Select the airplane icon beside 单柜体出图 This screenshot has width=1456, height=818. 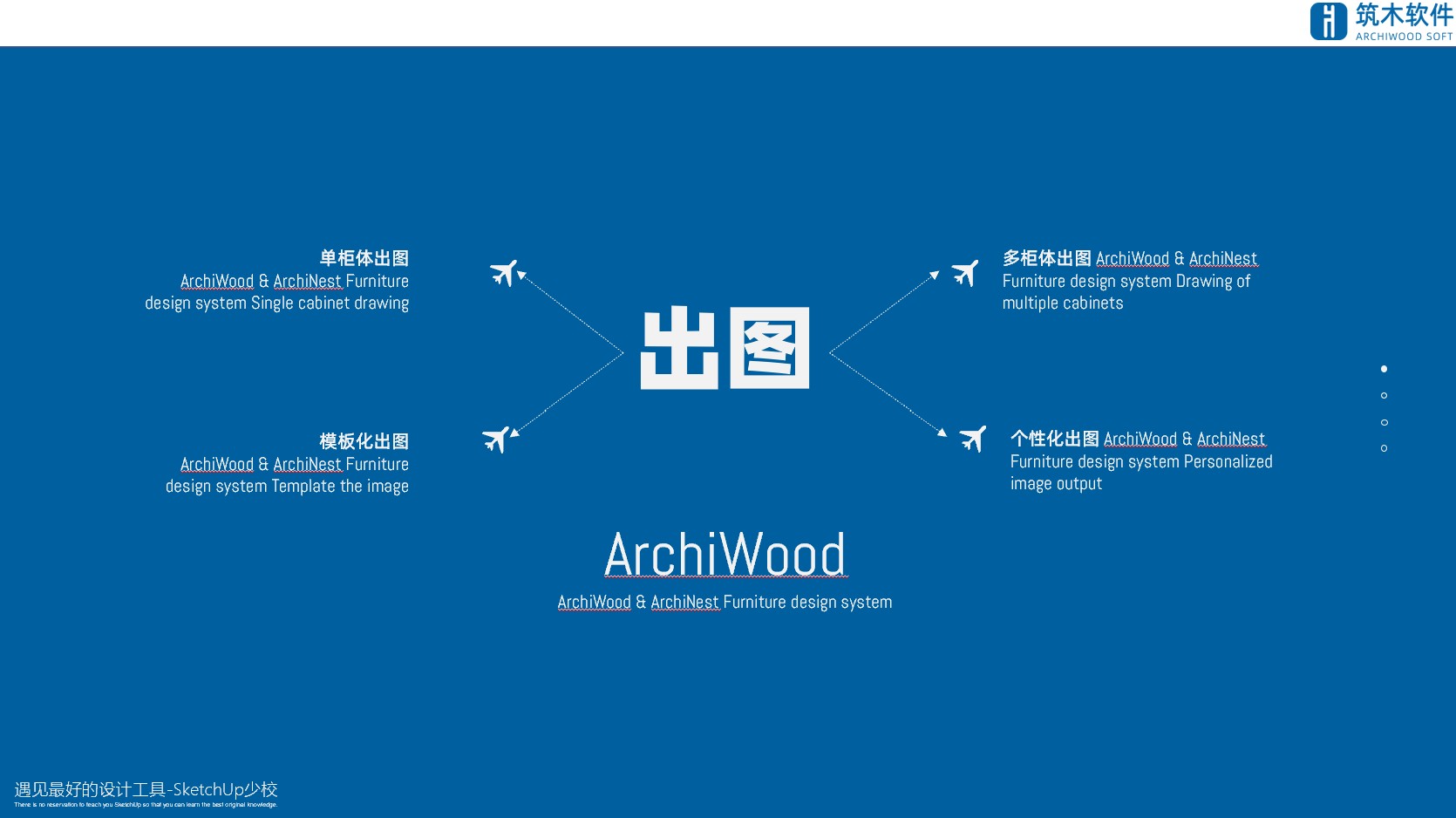506,273
